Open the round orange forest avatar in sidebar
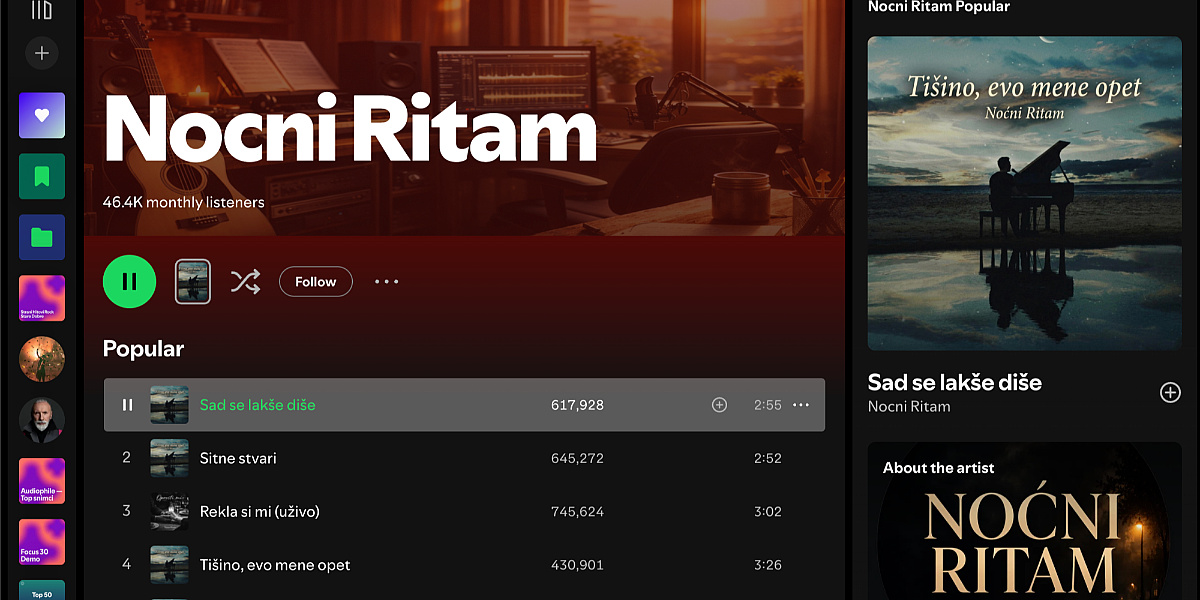 coord(42,359)
